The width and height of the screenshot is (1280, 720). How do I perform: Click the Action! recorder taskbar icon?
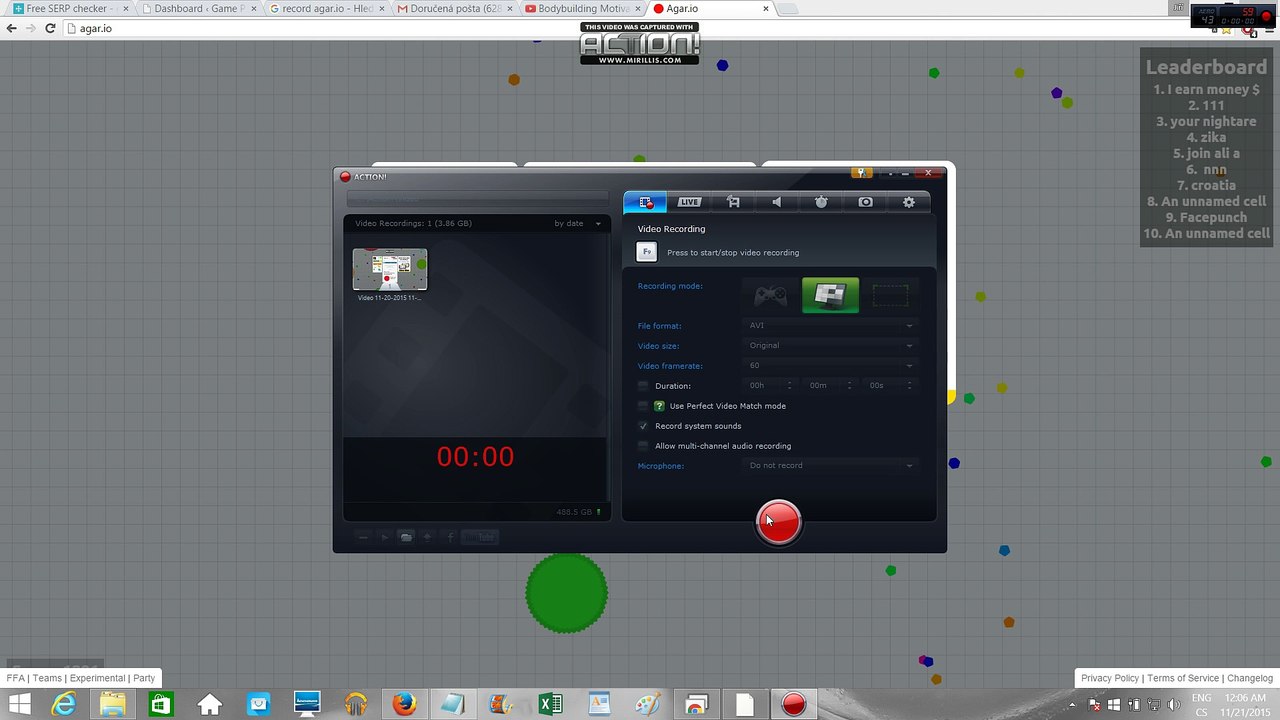(794, 704)
